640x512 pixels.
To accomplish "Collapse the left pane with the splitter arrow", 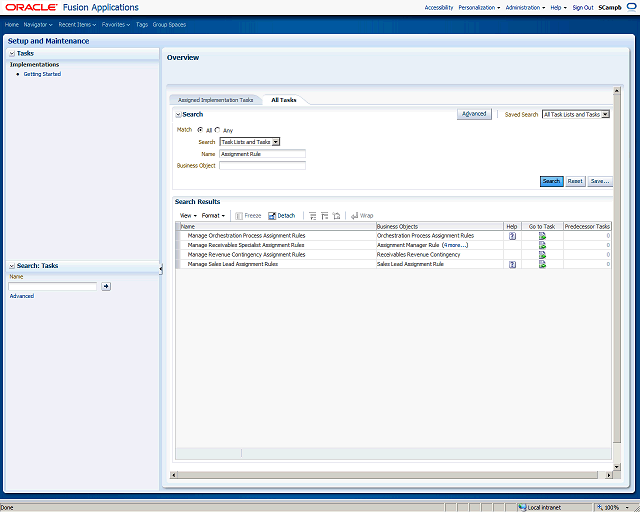I will (161, 269).
